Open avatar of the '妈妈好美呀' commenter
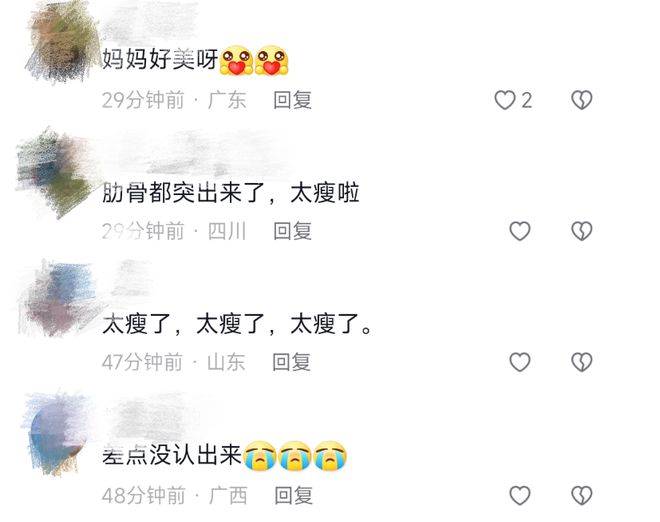Viewport: 660px width, 522px height. (61, 42)
